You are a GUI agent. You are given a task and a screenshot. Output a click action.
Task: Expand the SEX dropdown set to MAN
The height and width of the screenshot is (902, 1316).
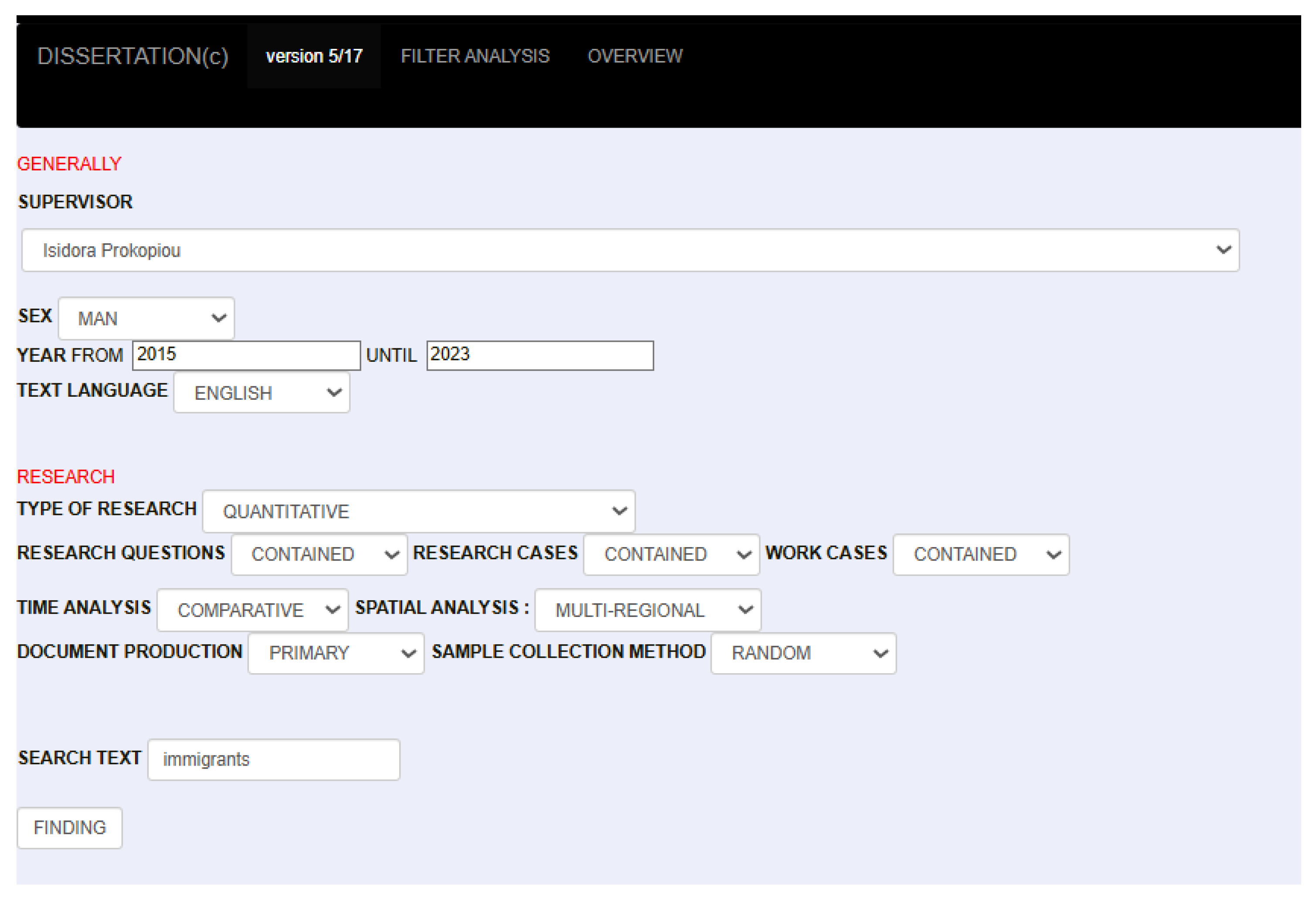146,318
